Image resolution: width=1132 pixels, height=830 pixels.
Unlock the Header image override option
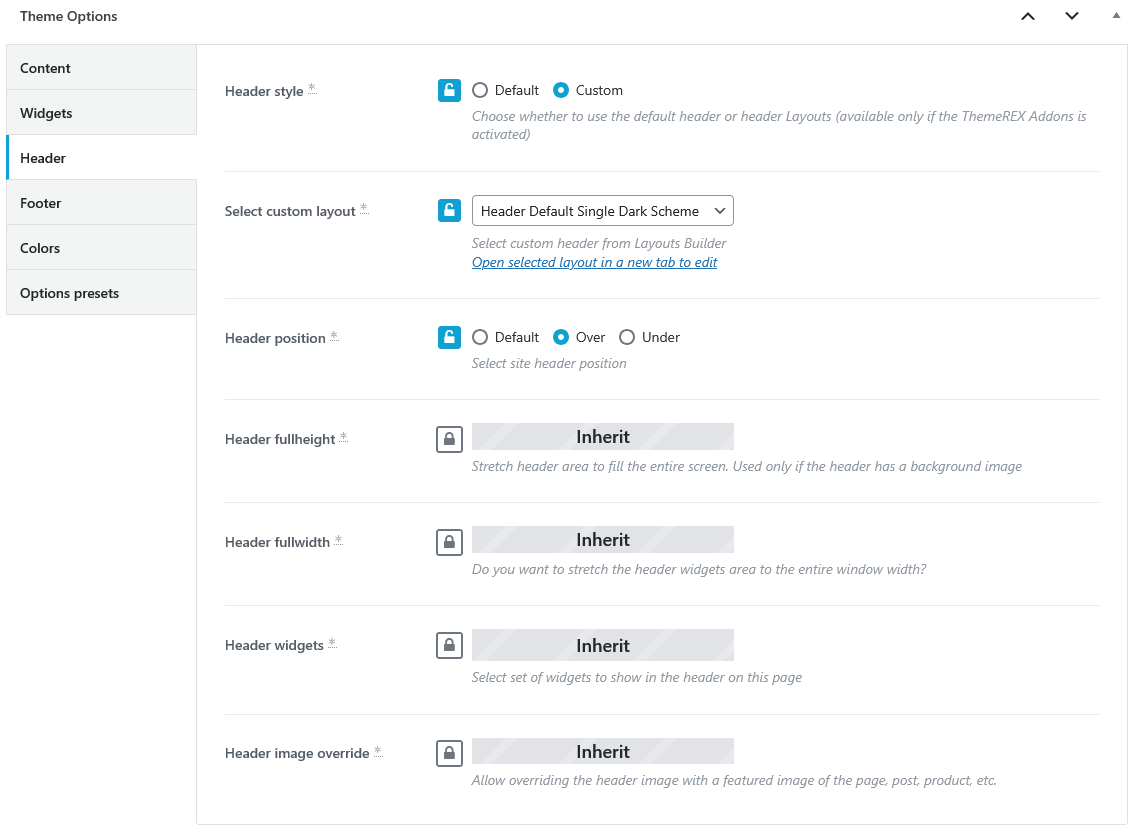pos(449,753)
